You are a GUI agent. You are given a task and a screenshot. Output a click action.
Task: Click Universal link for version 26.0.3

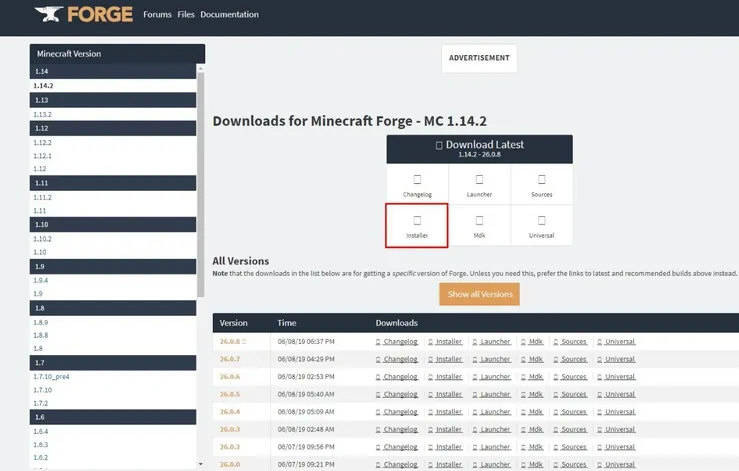pos(620,430)
